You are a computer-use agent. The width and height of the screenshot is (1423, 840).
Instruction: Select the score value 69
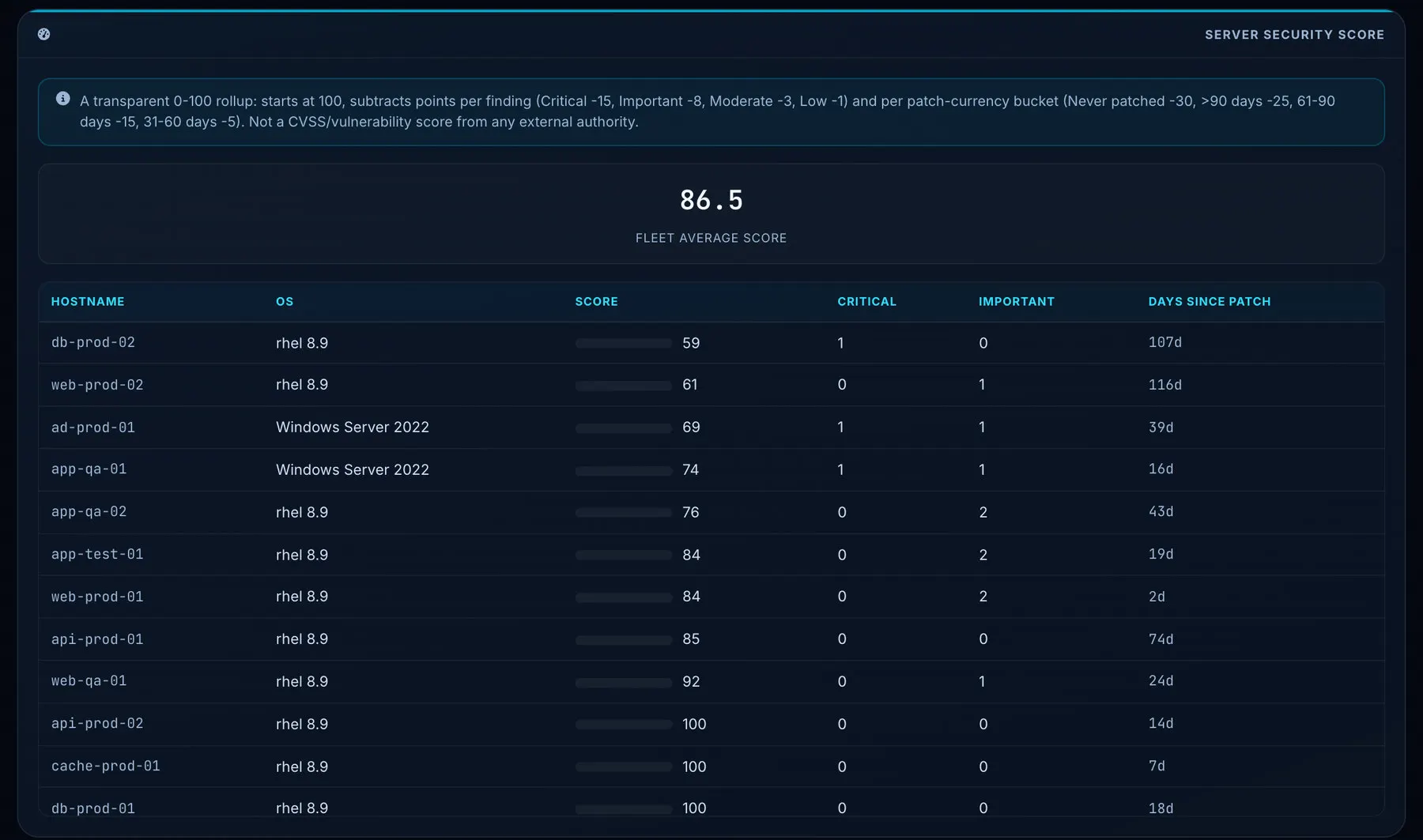(x=691, y=427)
